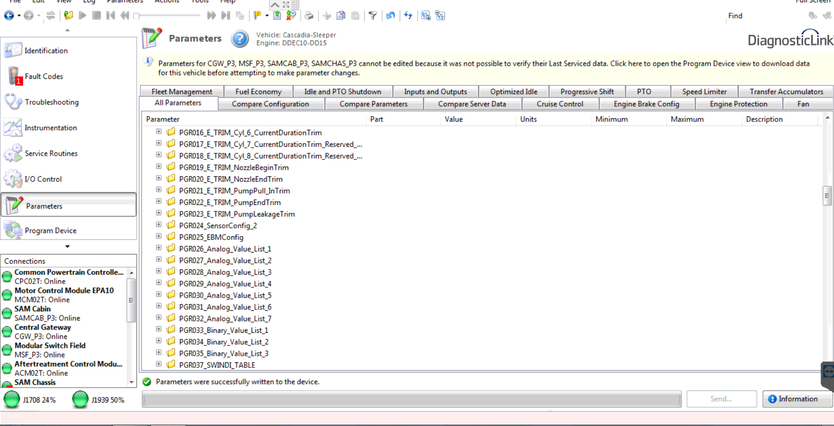This screenshot has height=426, width=834.
Task: Click the blue refresh arrows icon
Action: [x=408, y=16]
